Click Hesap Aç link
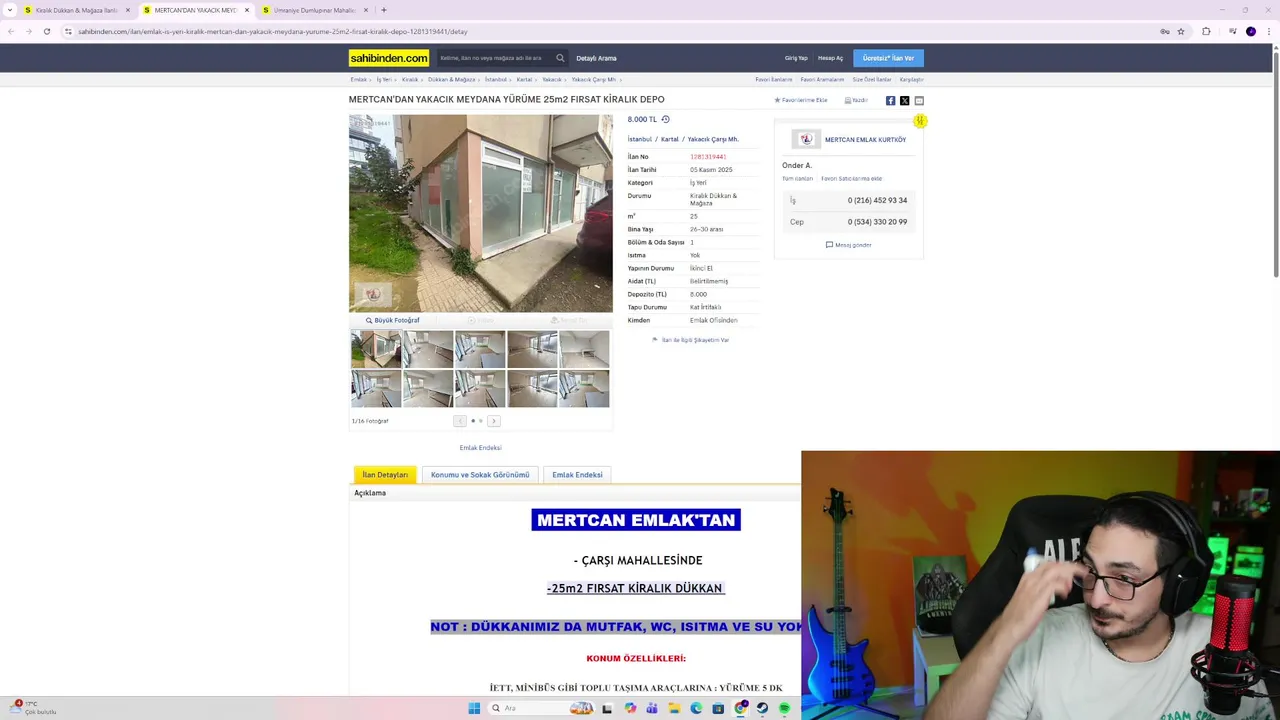 point(830,58)
